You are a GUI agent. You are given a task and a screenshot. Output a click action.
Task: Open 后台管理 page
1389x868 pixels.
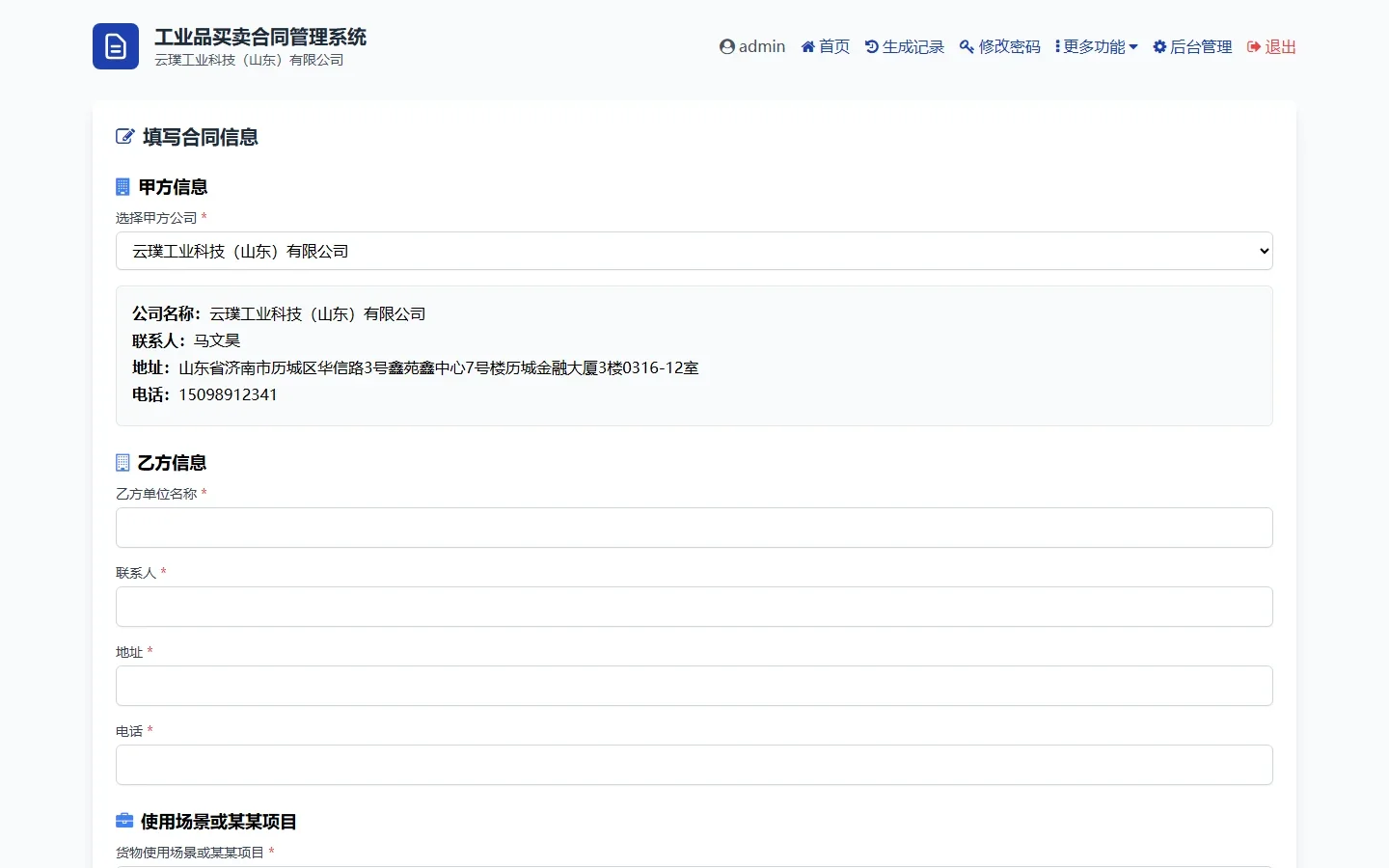click(x=1193, y=46)
